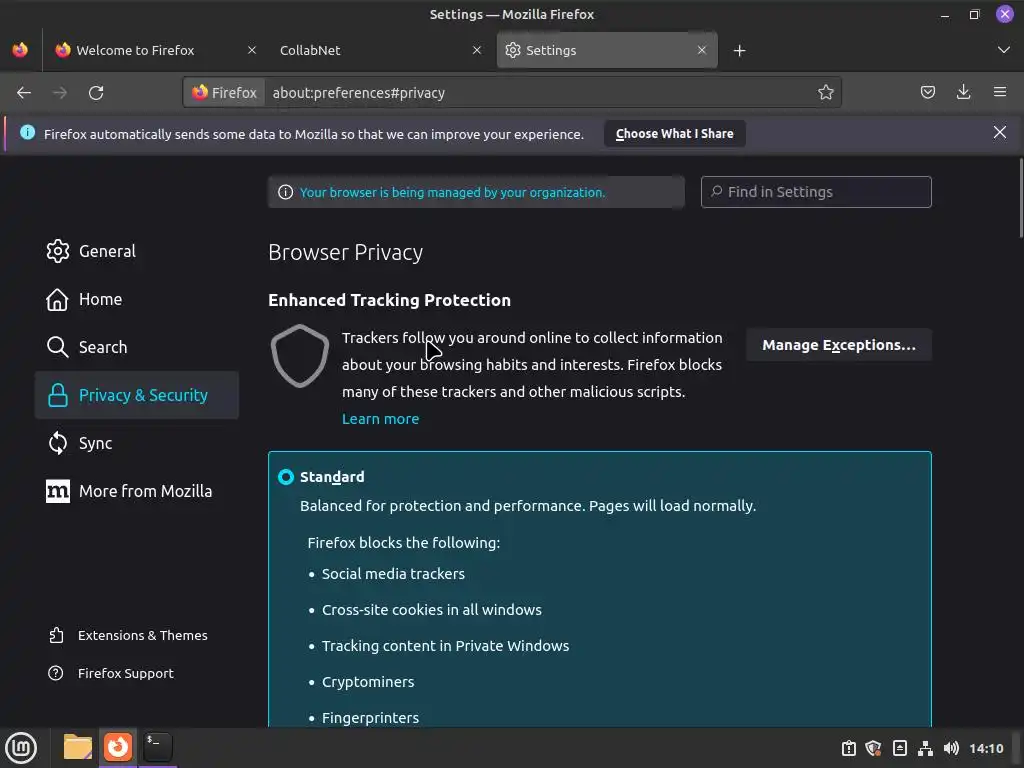Click the go back arrow
Viewport: 1024px width, 768px height.
(24, 93)
